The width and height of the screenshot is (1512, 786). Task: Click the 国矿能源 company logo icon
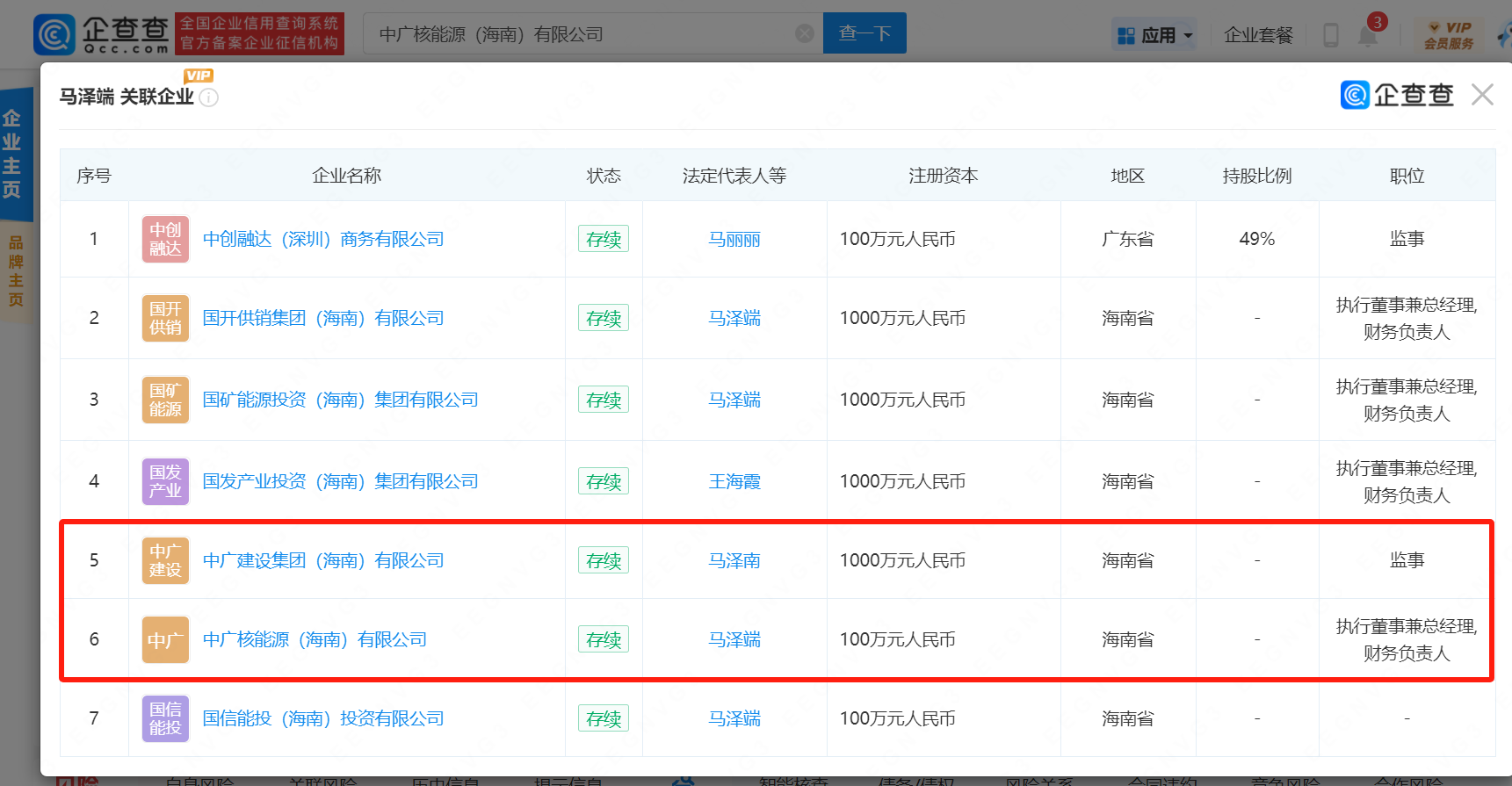coord(165,400)
